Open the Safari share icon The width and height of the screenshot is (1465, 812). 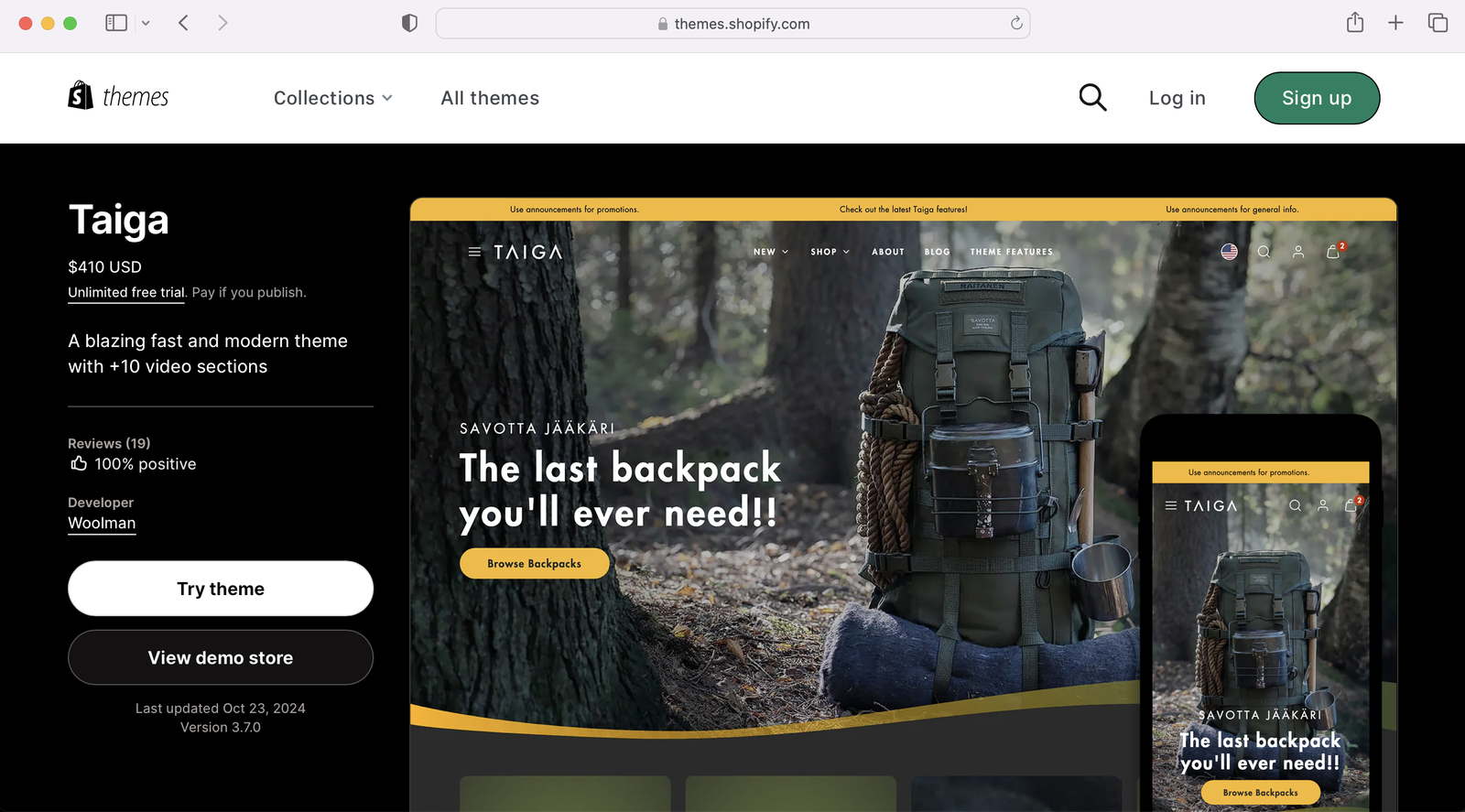click(x=1355, y=22)
